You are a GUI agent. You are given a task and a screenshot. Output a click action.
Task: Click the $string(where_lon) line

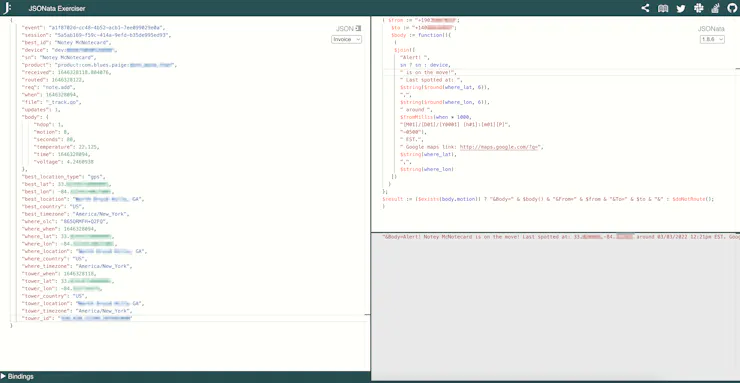coord(427,169)
